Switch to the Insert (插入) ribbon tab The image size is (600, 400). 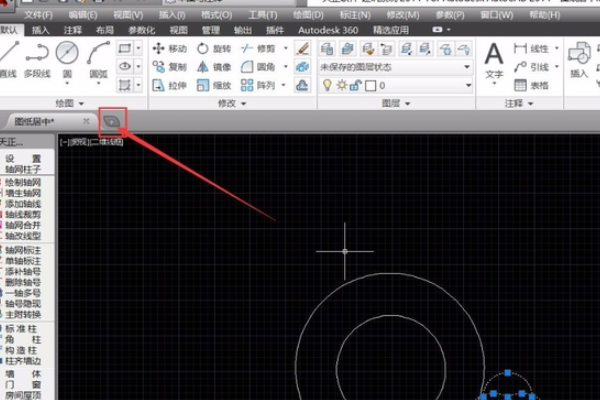pyautogui.click(x=41, y=30)
